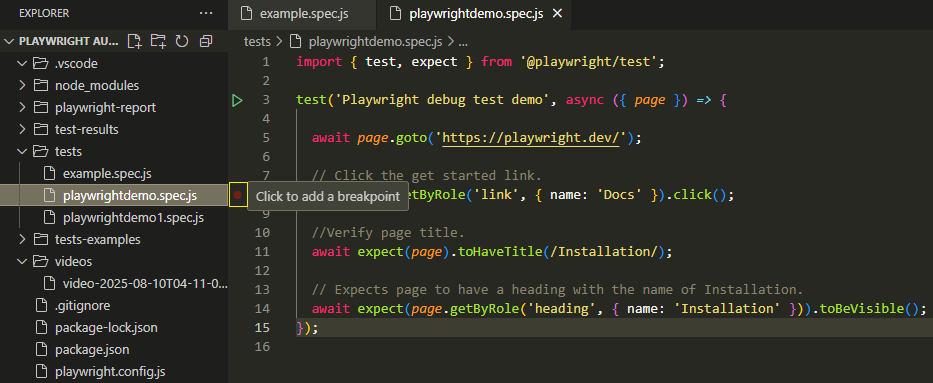Refresh the Explorer file tree

[x=182, y=41]
